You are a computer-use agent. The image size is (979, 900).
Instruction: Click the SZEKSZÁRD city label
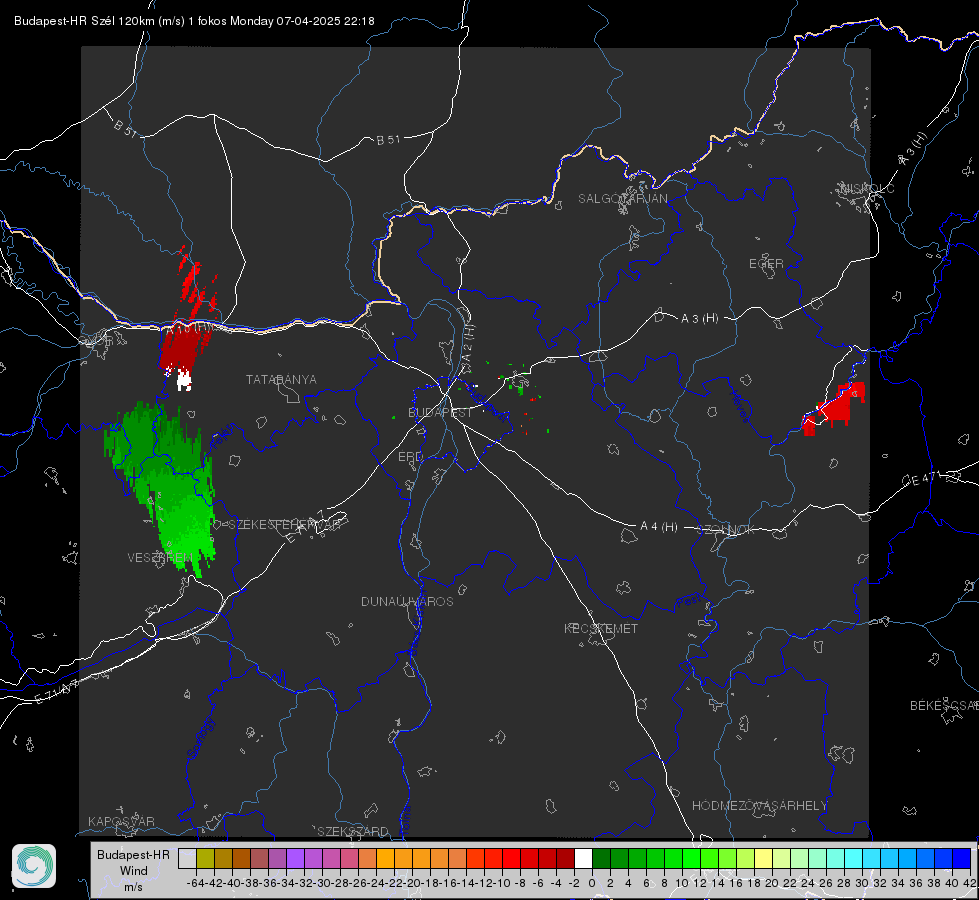tap(352, 831)
